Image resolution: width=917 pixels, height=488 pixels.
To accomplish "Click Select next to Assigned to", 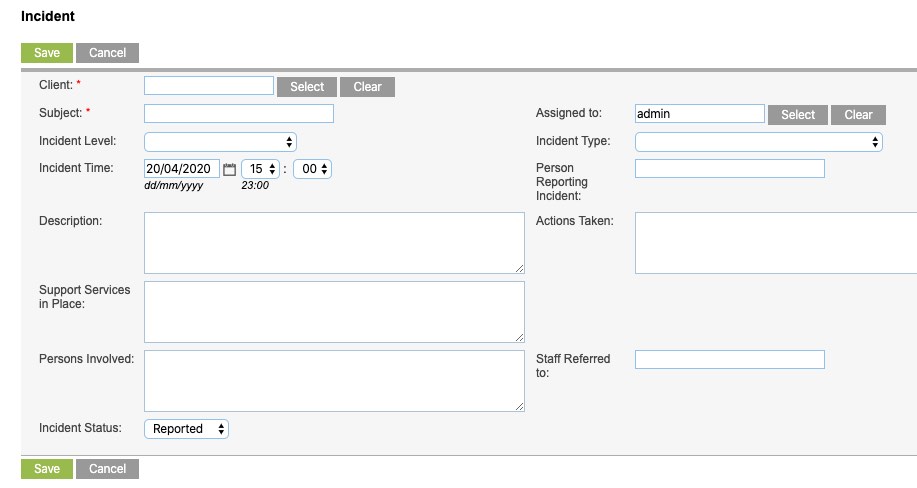I will (x=798, y=115).
